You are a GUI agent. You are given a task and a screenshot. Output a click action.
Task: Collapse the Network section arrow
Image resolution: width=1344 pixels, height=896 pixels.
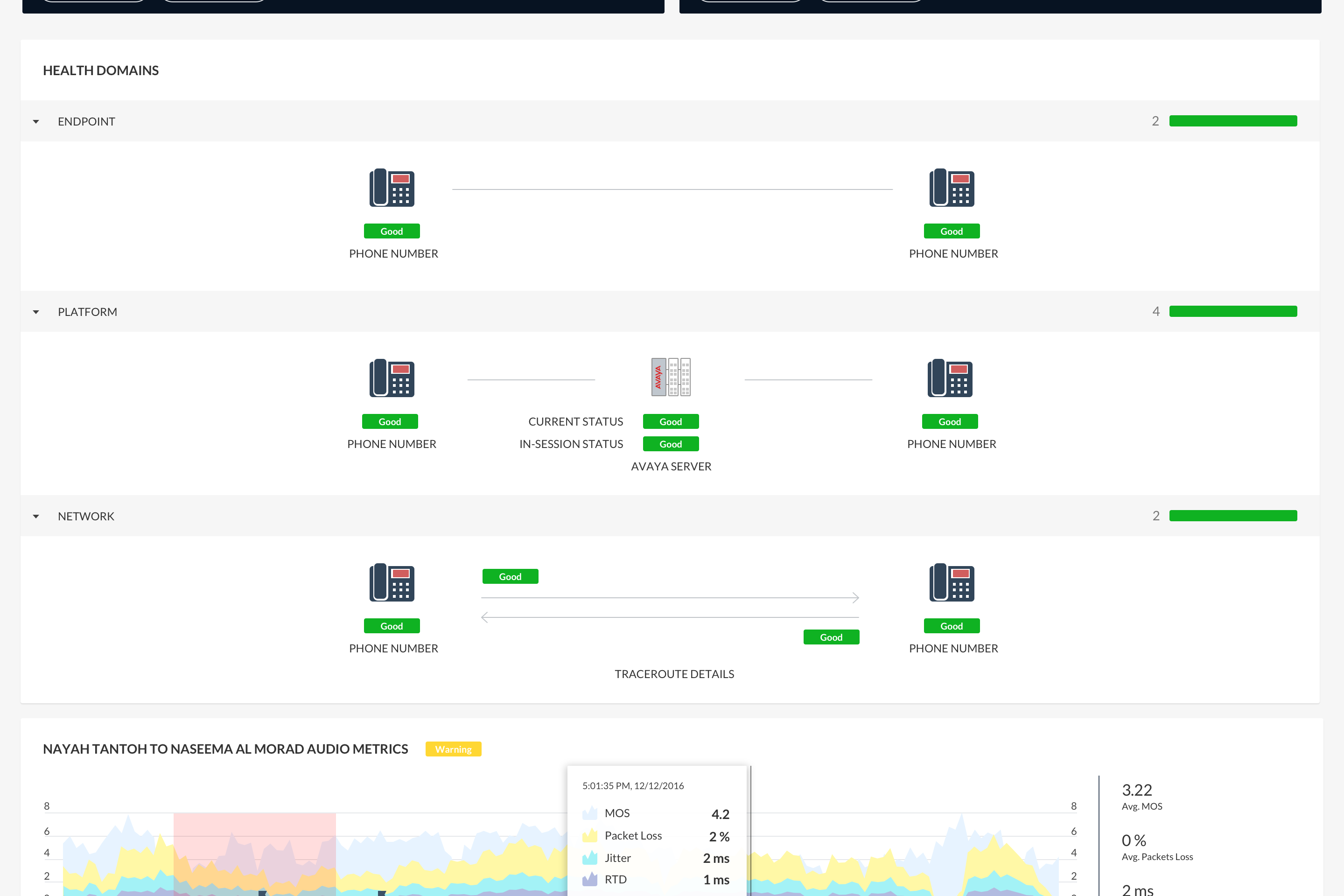pos(36,517)
